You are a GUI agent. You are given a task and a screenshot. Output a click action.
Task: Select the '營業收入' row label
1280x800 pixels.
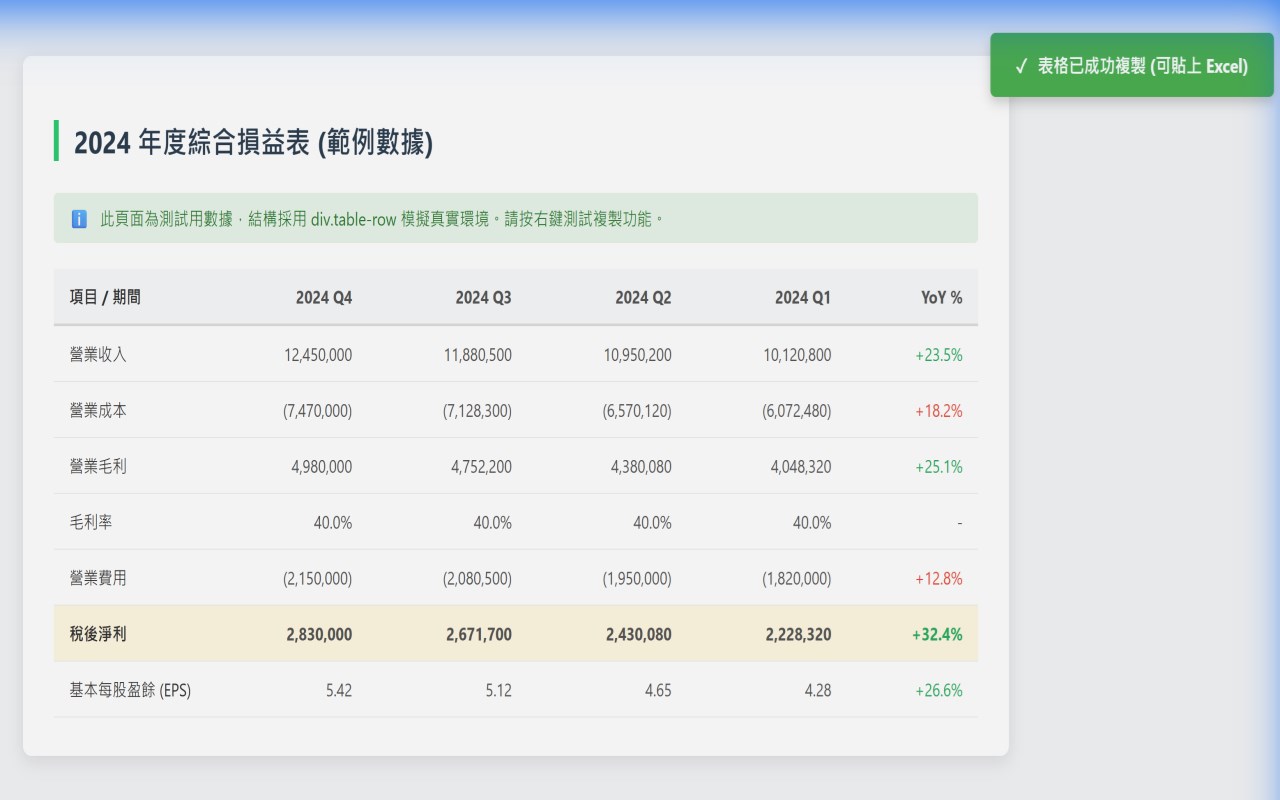[x=98, y=354]
